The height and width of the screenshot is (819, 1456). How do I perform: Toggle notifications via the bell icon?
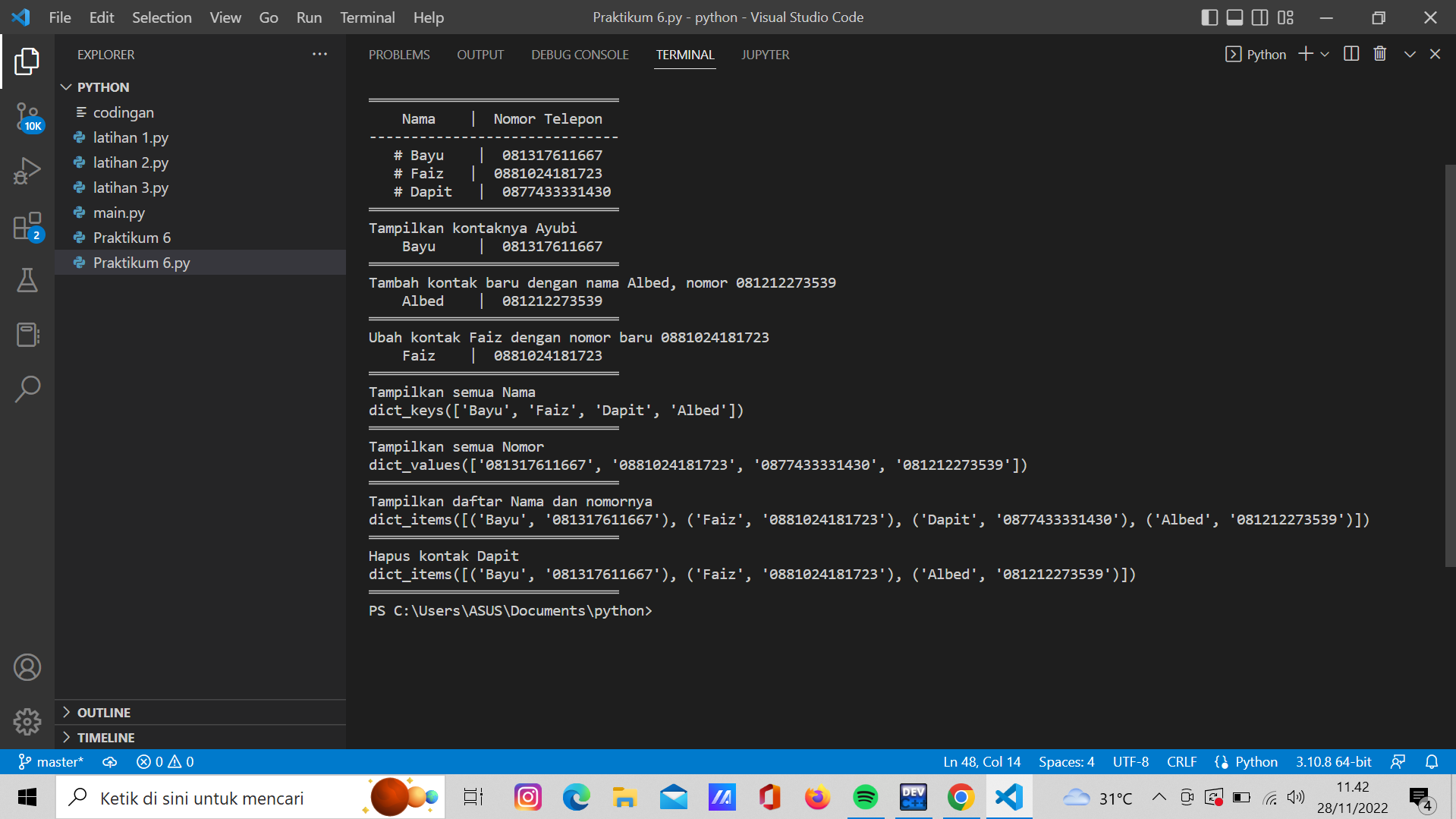[x=1431, y=761]
